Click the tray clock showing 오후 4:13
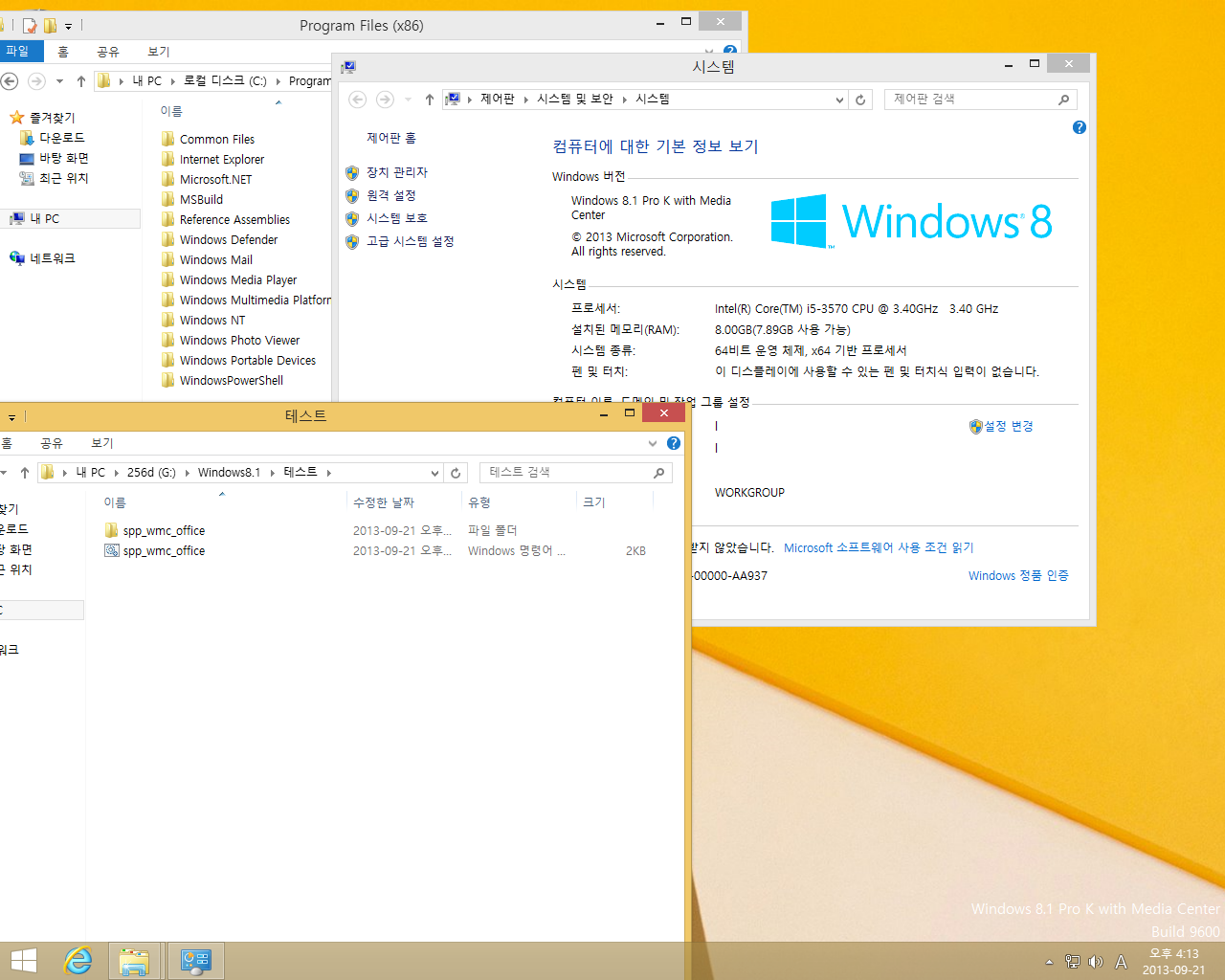This screenshot has height=980, width=1225. coord(1173,961)
